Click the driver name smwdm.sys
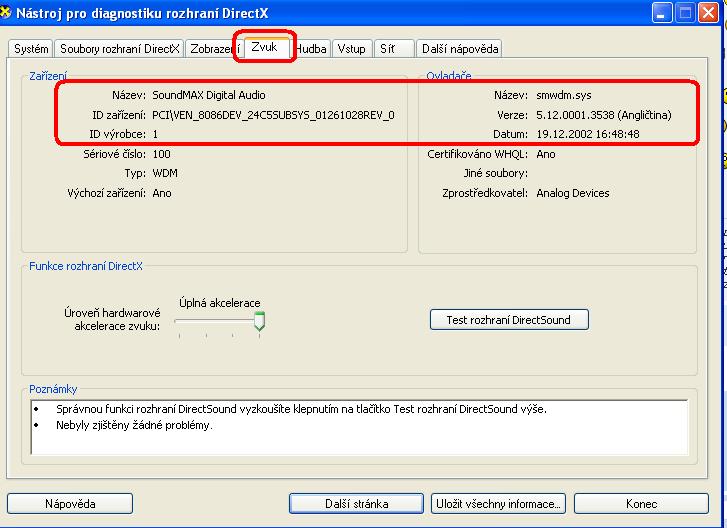 click(x=564, y=95)
